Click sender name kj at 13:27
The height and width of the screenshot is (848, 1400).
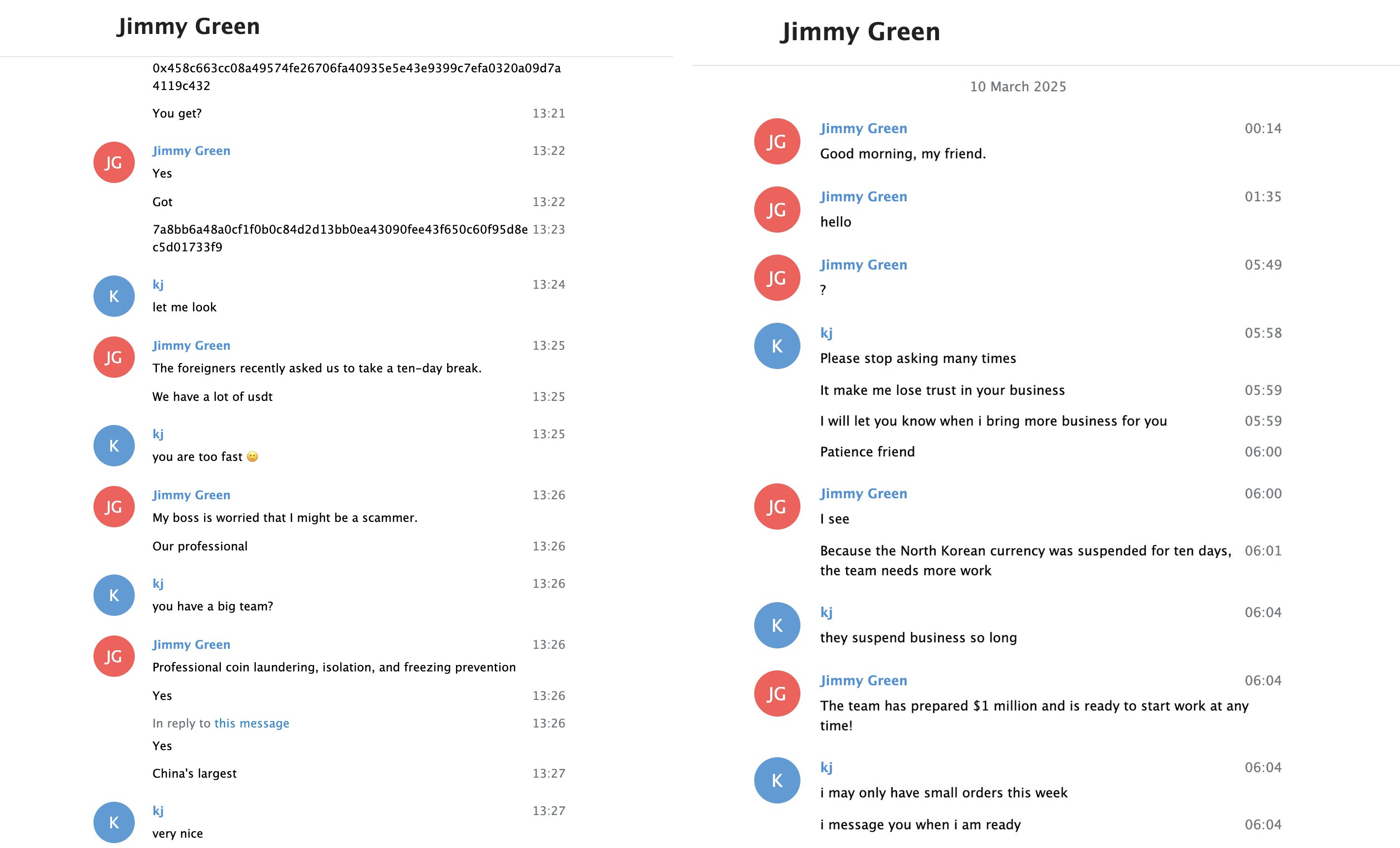[x=158, y=811]
